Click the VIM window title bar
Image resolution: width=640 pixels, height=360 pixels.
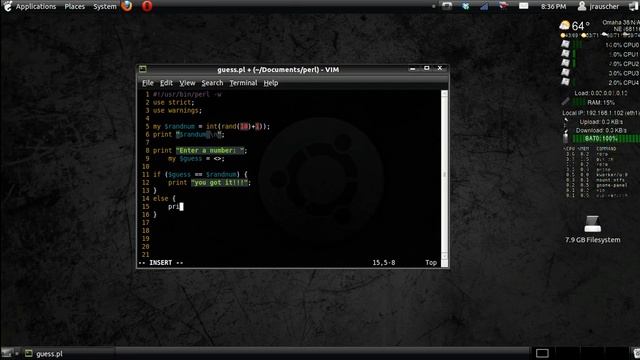coord(278,69)
